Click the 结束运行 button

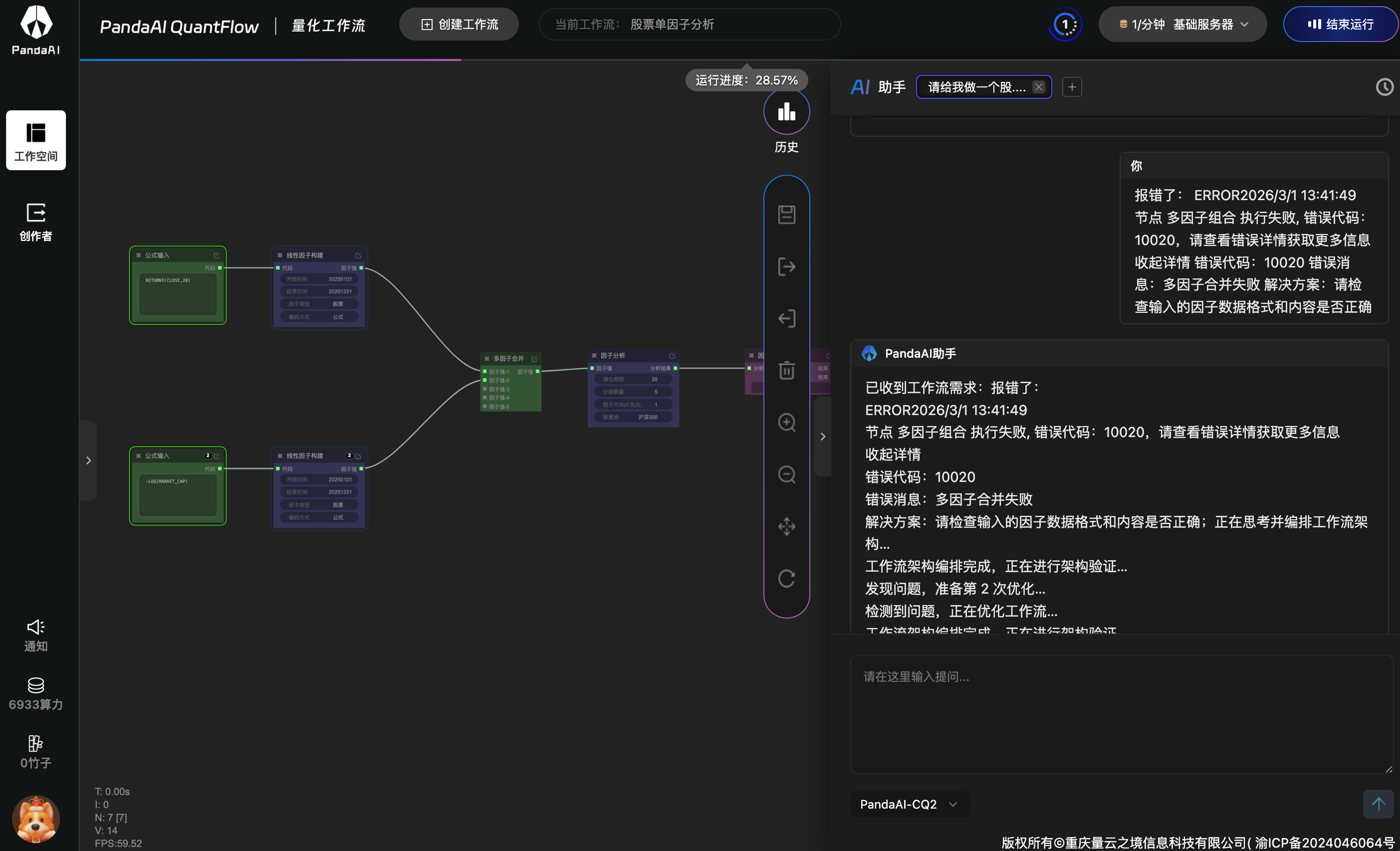pyautogui.click(x=1340, y=24)
